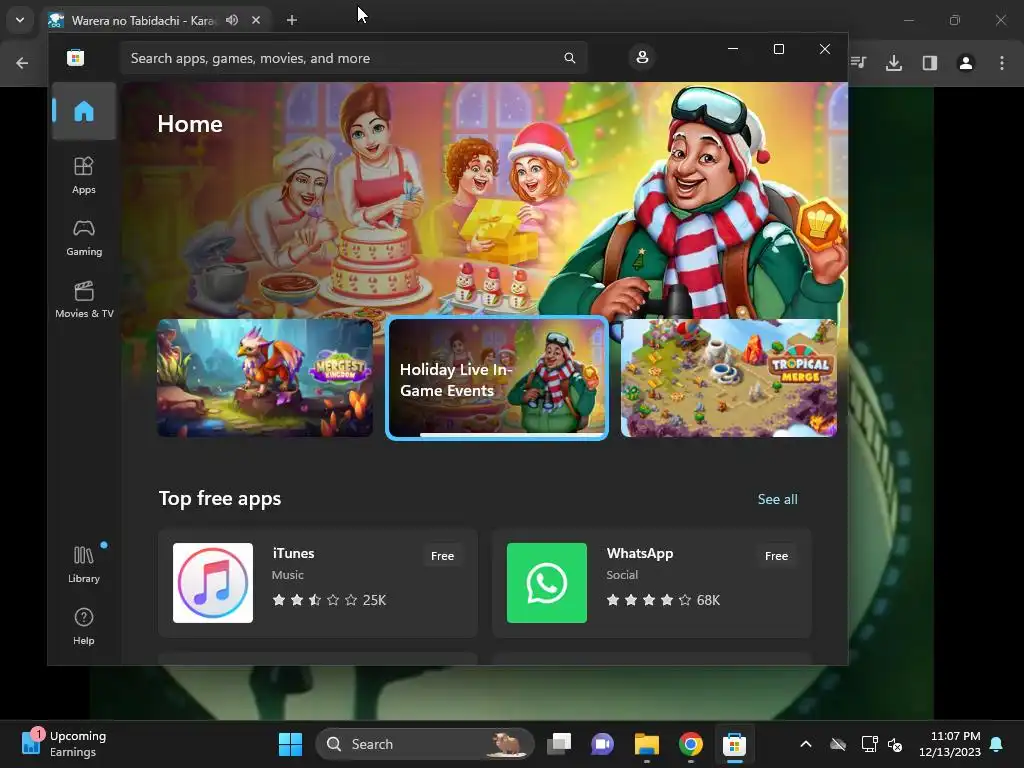Open the Teams Chat taskbar icon
1024x768 pixels.
coord(602,744)
